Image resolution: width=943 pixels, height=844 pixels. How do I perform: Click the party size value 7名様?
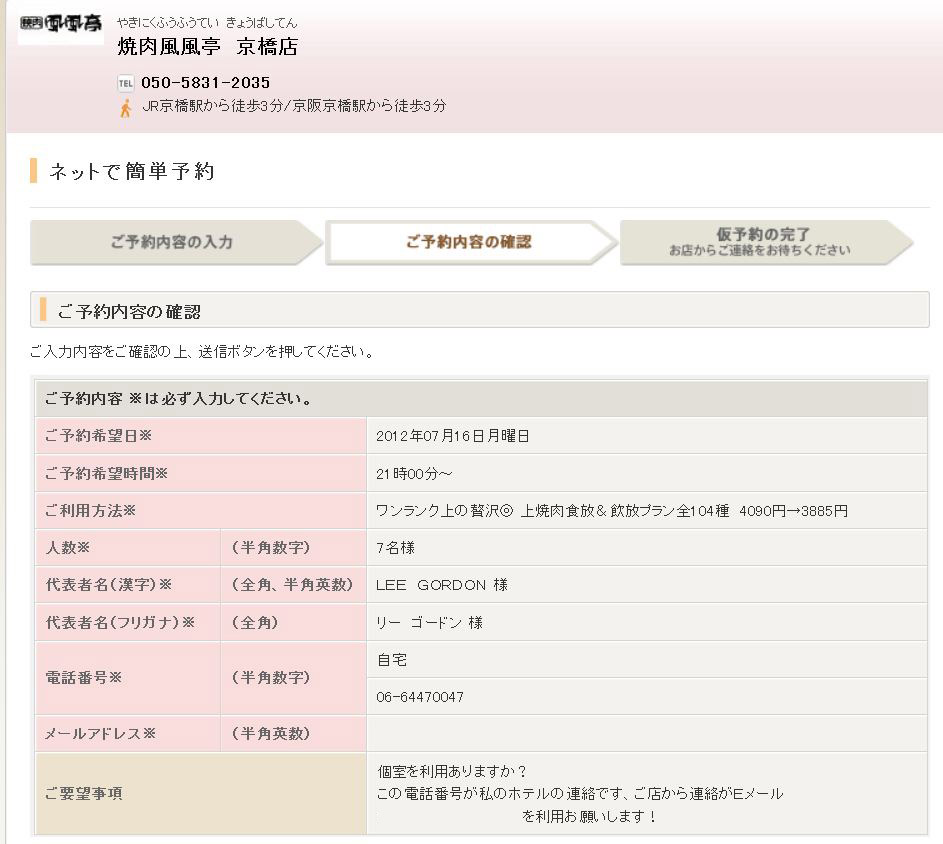(x=395, y=548)
